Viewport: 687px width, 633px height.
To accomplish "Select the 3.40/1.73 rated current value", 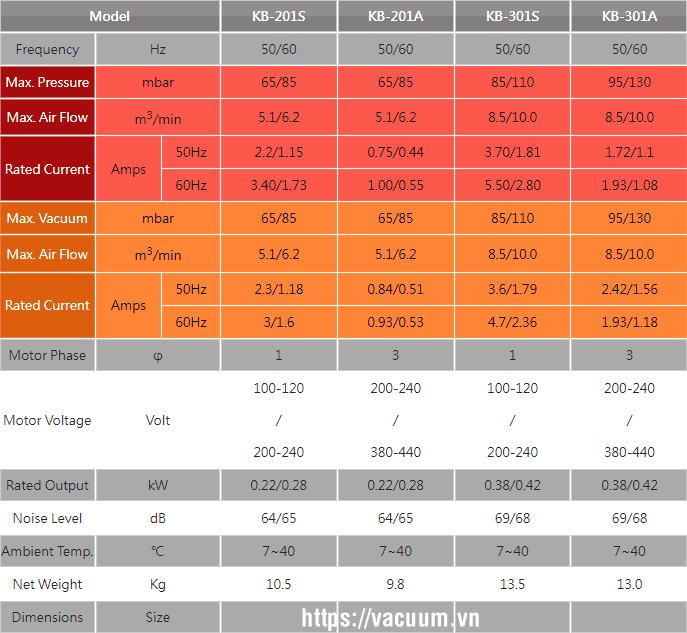I will 279,186.
